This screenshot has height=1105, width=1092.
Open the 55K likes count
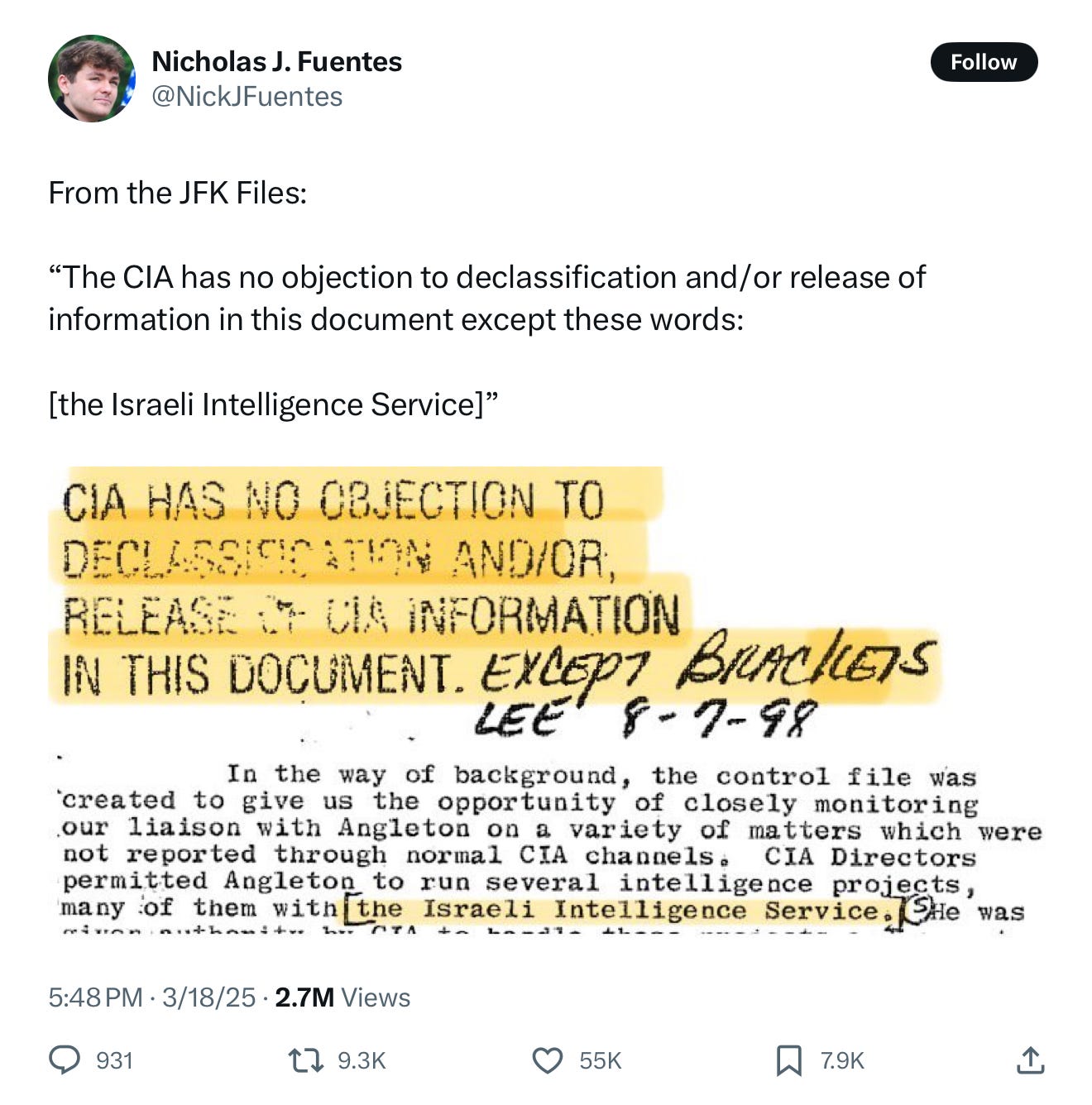(x=601, y=1060)
